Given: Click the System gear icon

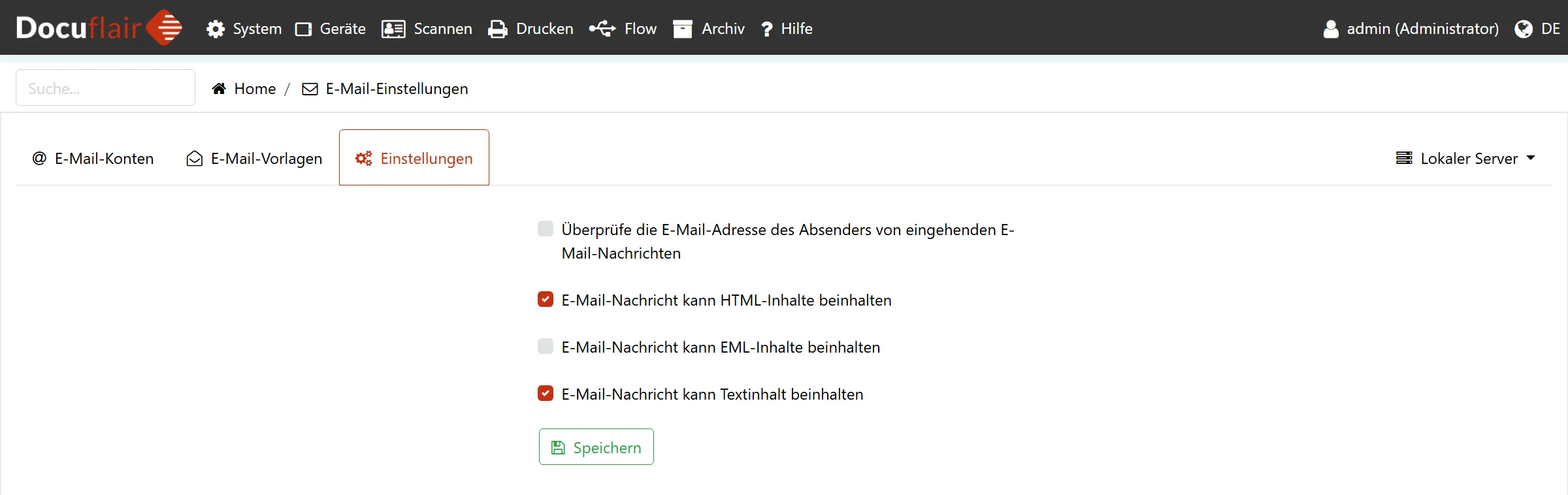Looking at the screenshot, I should coord(215,29).
